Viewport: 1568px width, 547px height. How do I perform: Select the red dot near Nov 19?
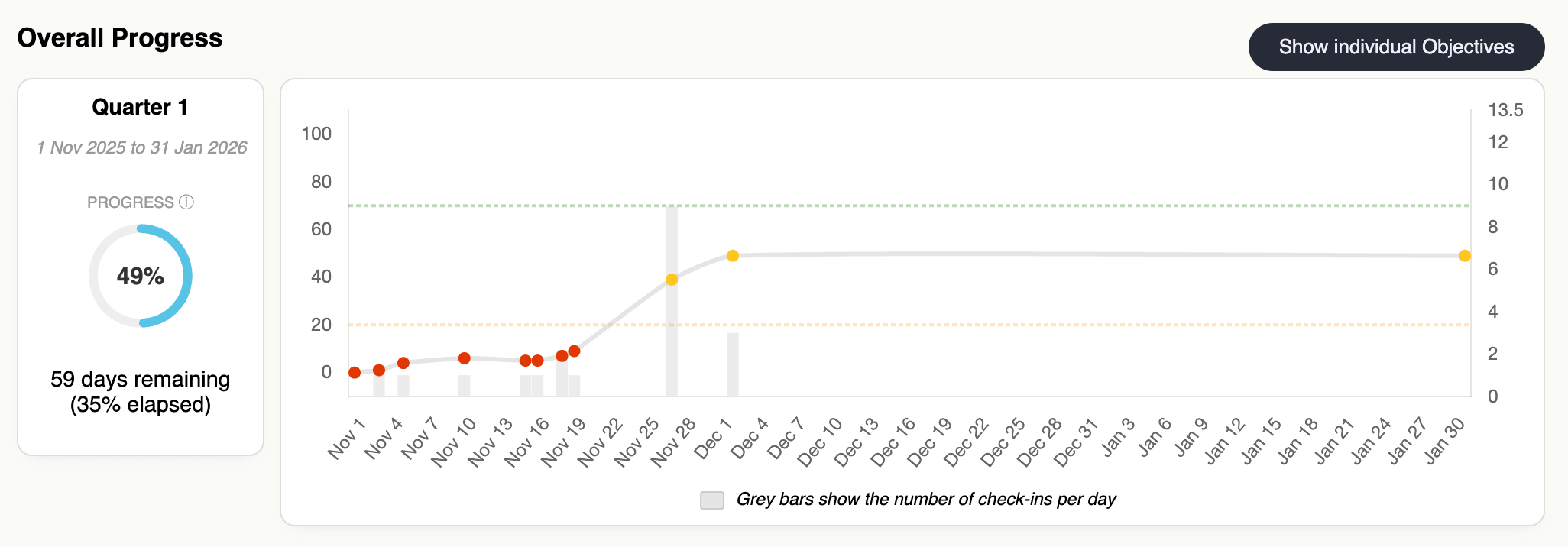point(575,350)
